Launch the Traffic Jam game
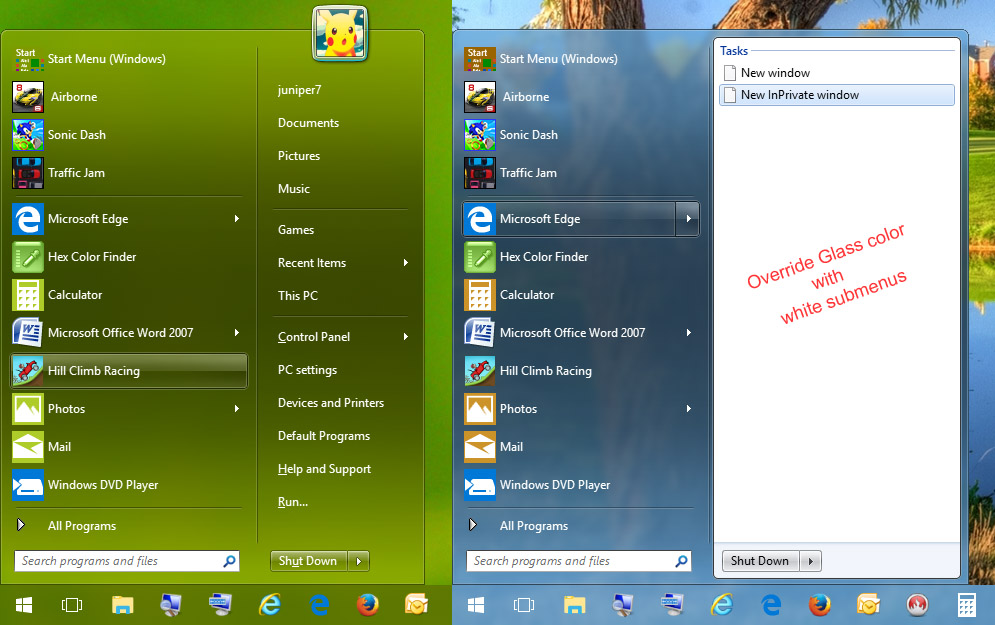 coord(95,173)
